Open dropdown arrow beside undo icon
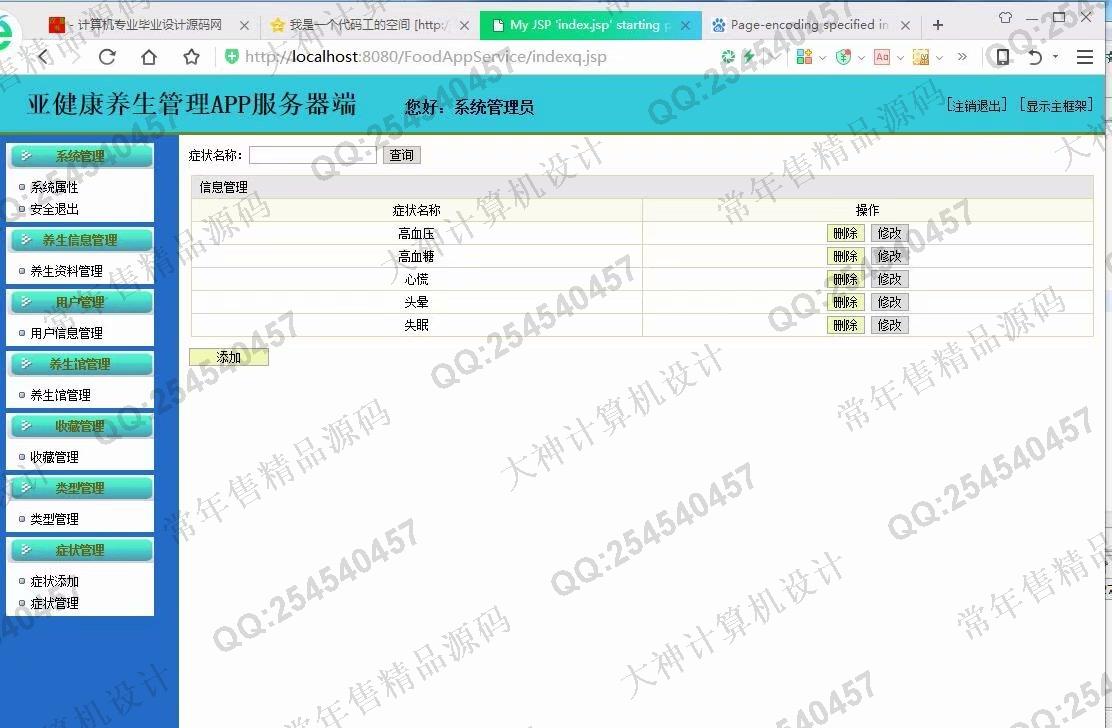 (1055, 57)
